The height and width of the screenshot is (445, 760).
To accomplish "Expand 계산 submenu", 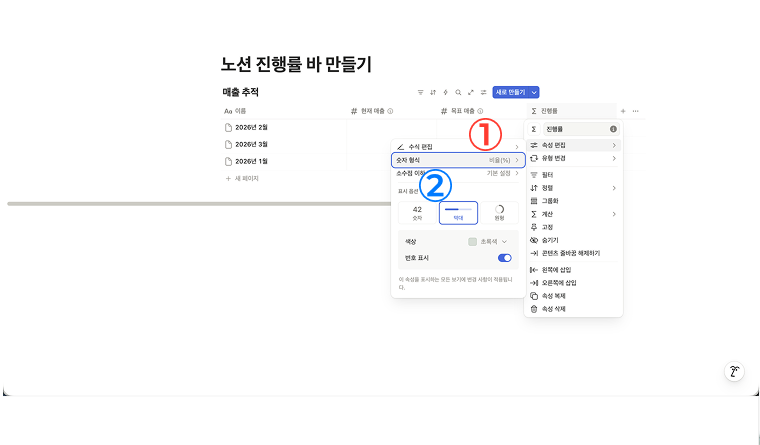I will (573, 214).
